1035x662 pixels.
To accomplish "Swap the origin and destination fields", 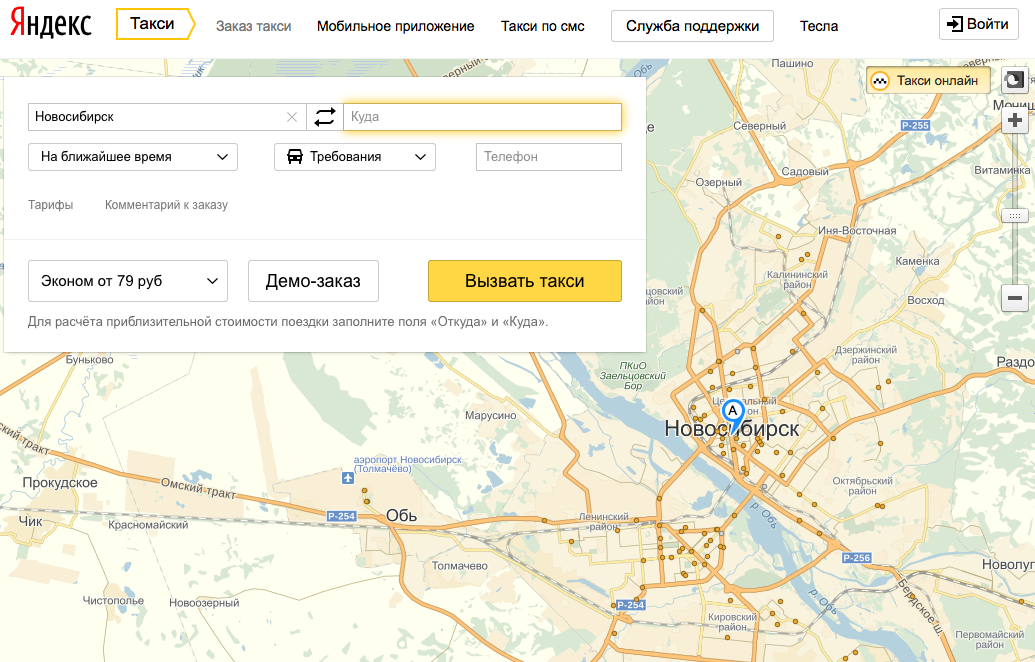I will [324, 117].
